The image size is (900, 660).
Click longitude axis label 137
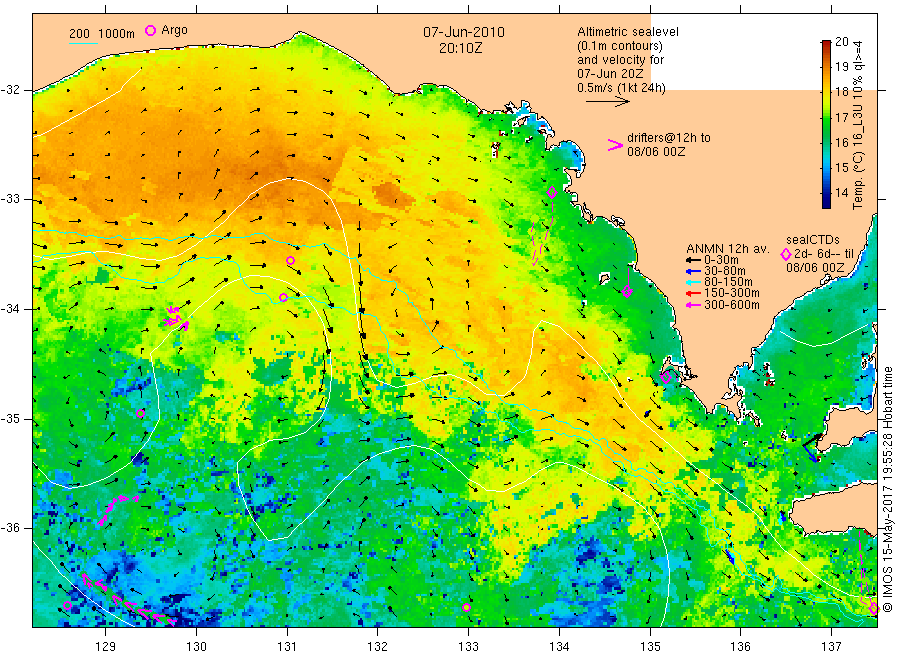pyautogui.click(x=831, y=647)
